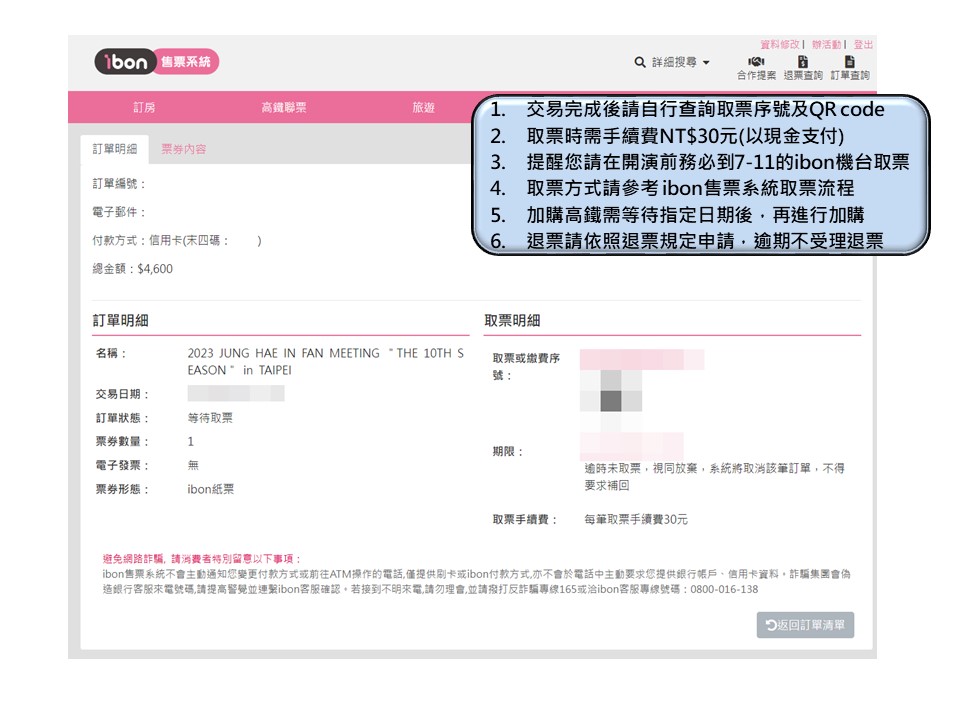
Task: Open the 訂房 menu item
Action: tap(144, 108)
